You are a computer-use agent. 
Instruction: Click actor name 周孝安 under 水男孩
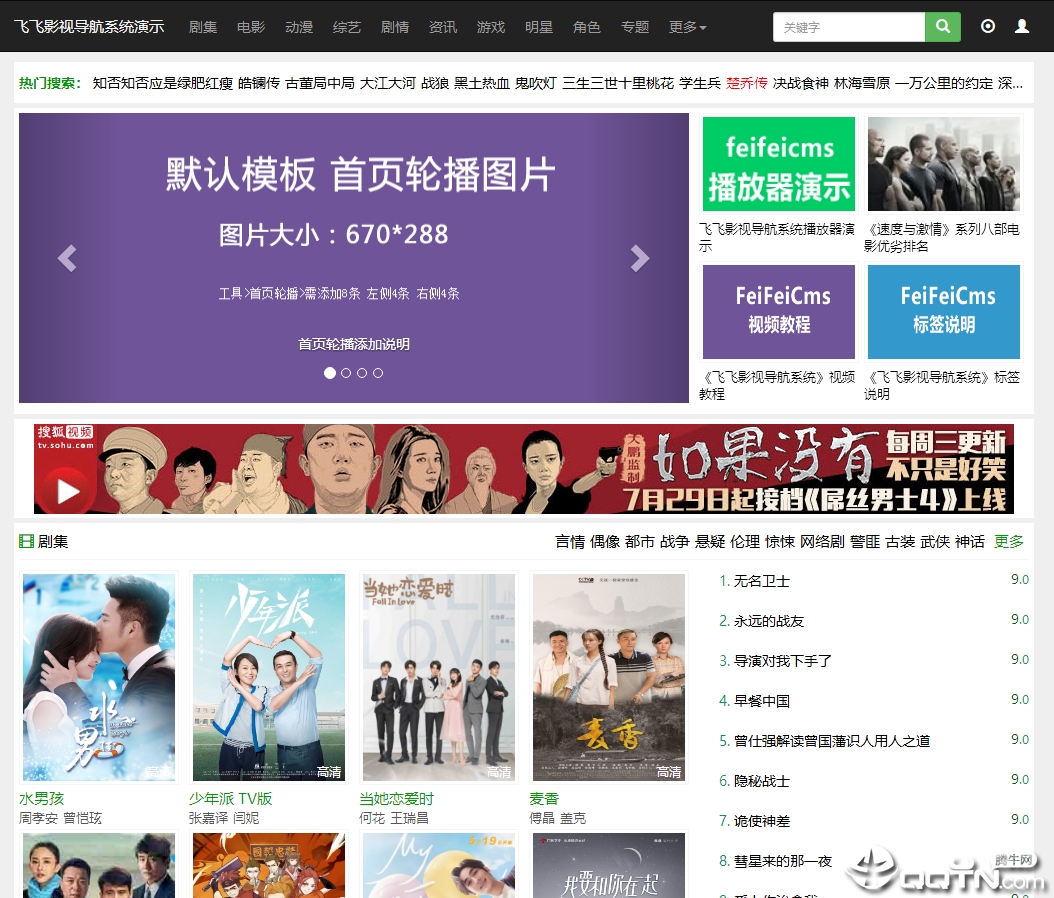pos(38,818)
